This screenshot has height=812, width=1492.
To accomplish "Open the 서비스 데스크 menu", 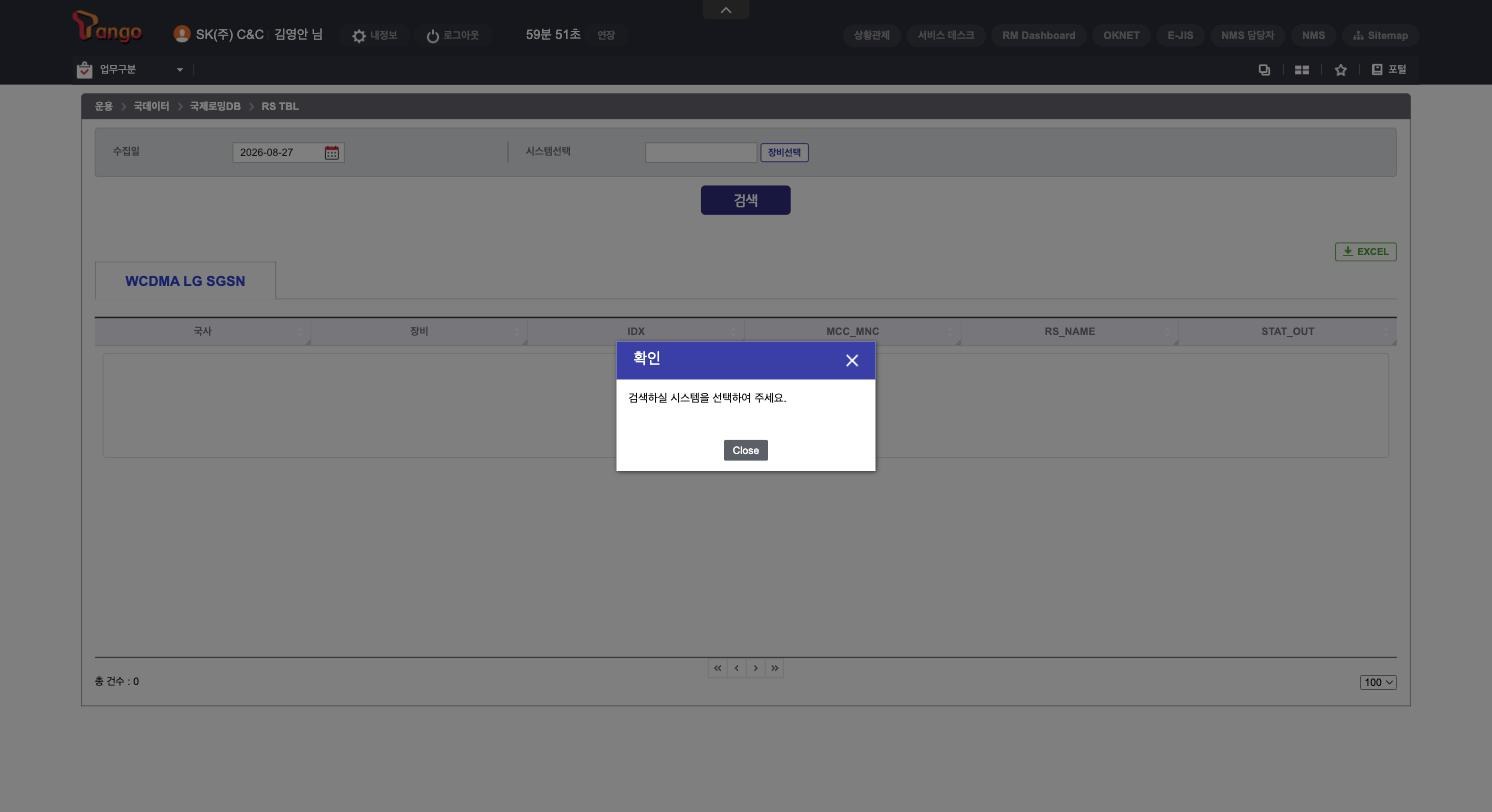I will pyautogui.click(x=946, y=35).
